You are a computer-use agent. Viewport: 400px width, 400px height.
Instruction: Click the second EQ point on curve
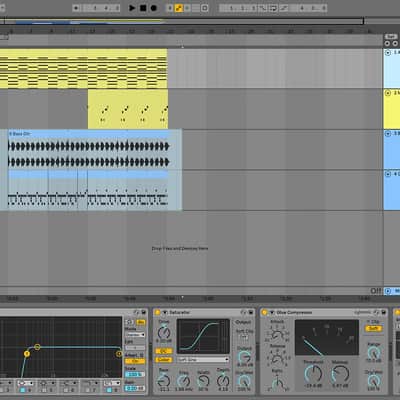point(37,347)
